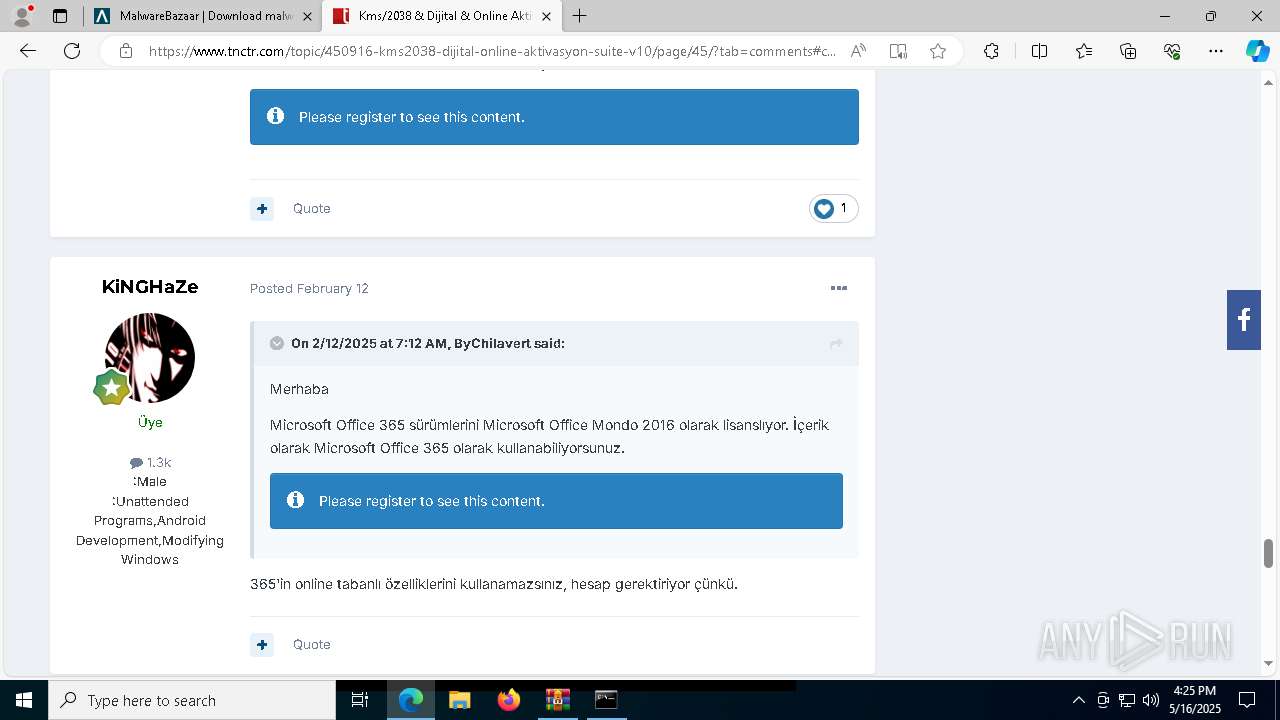Click plus multiquote button in upper post
This screenshot has height=720, width=1280.
[262, 209]
